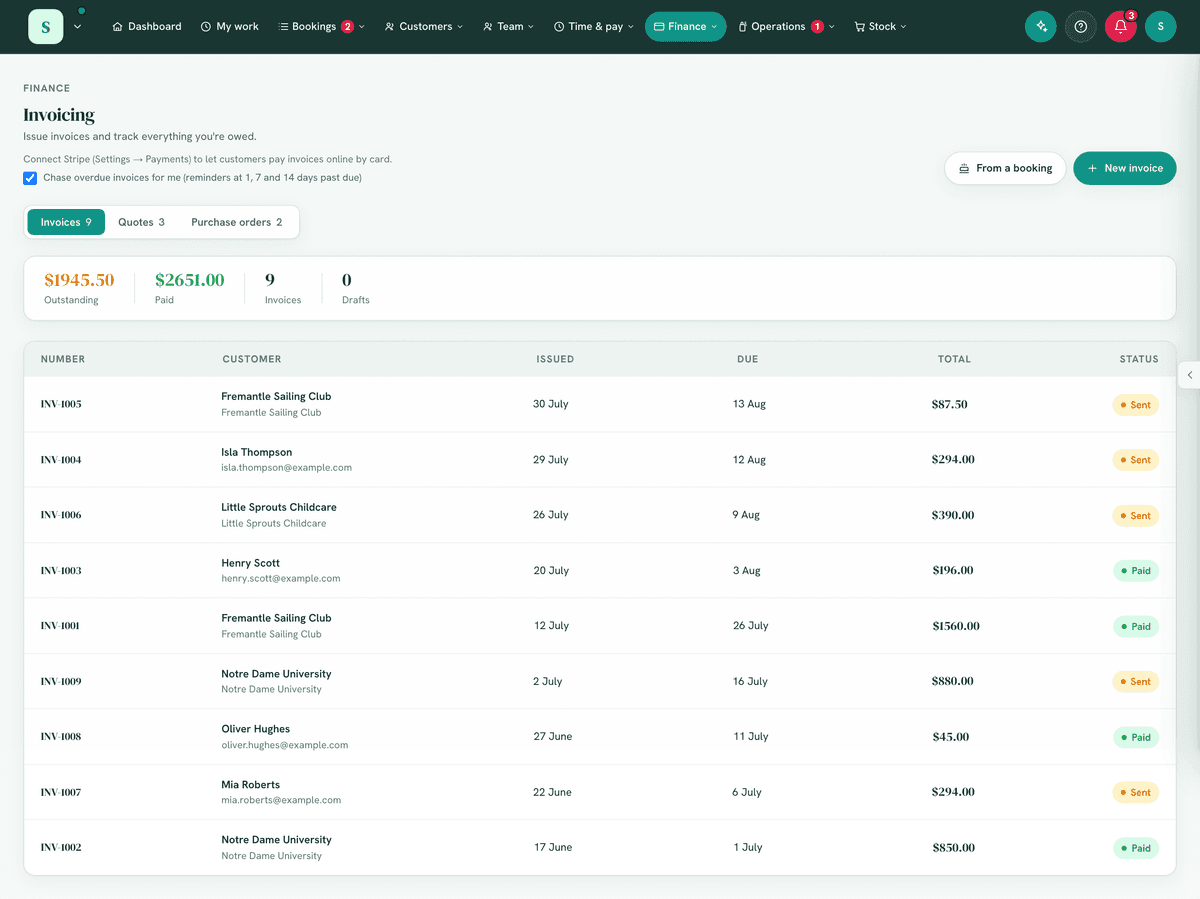
Task: Open the Stock dropdown
Action: (880, 27)
